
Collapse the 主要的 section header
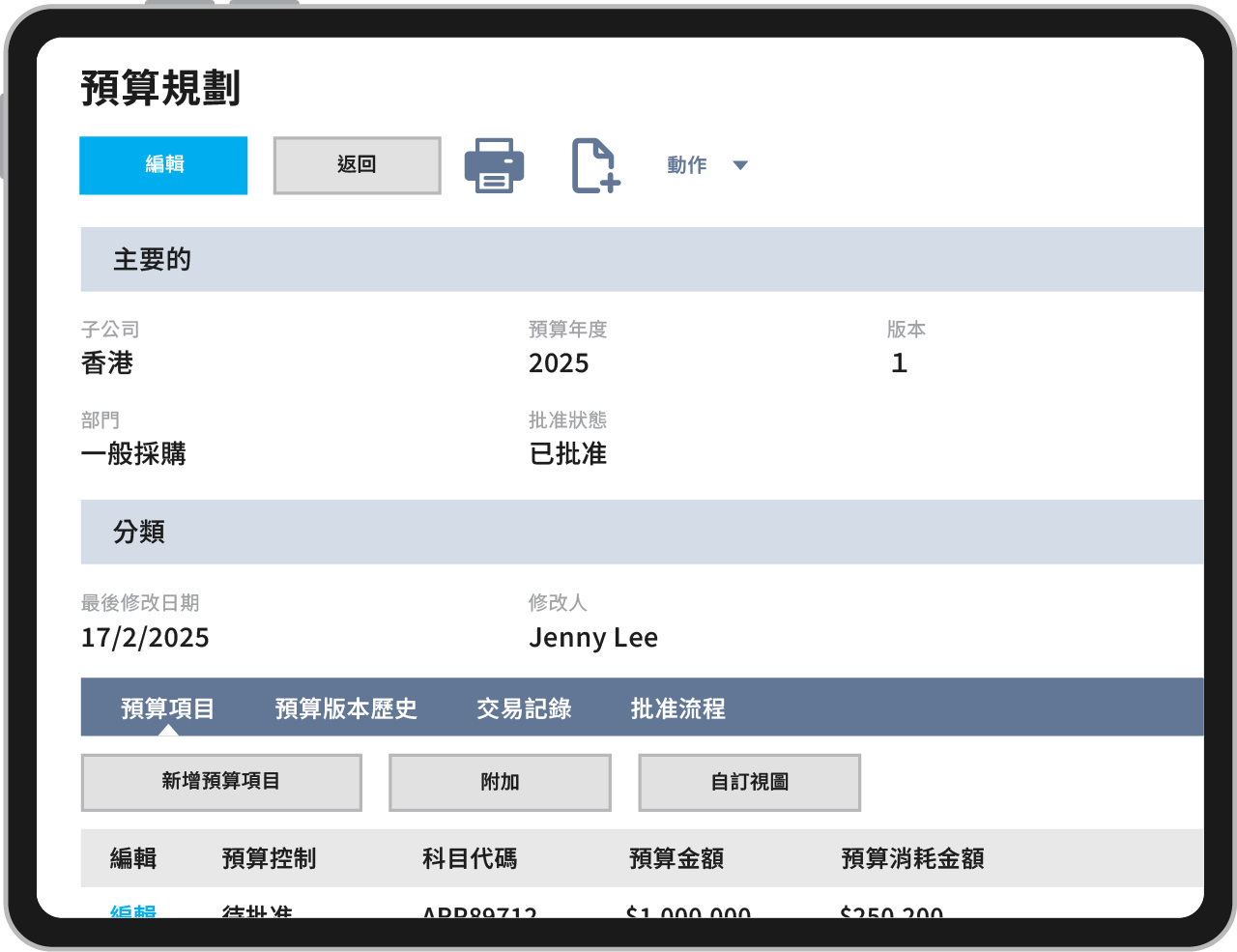pos(152,259)
